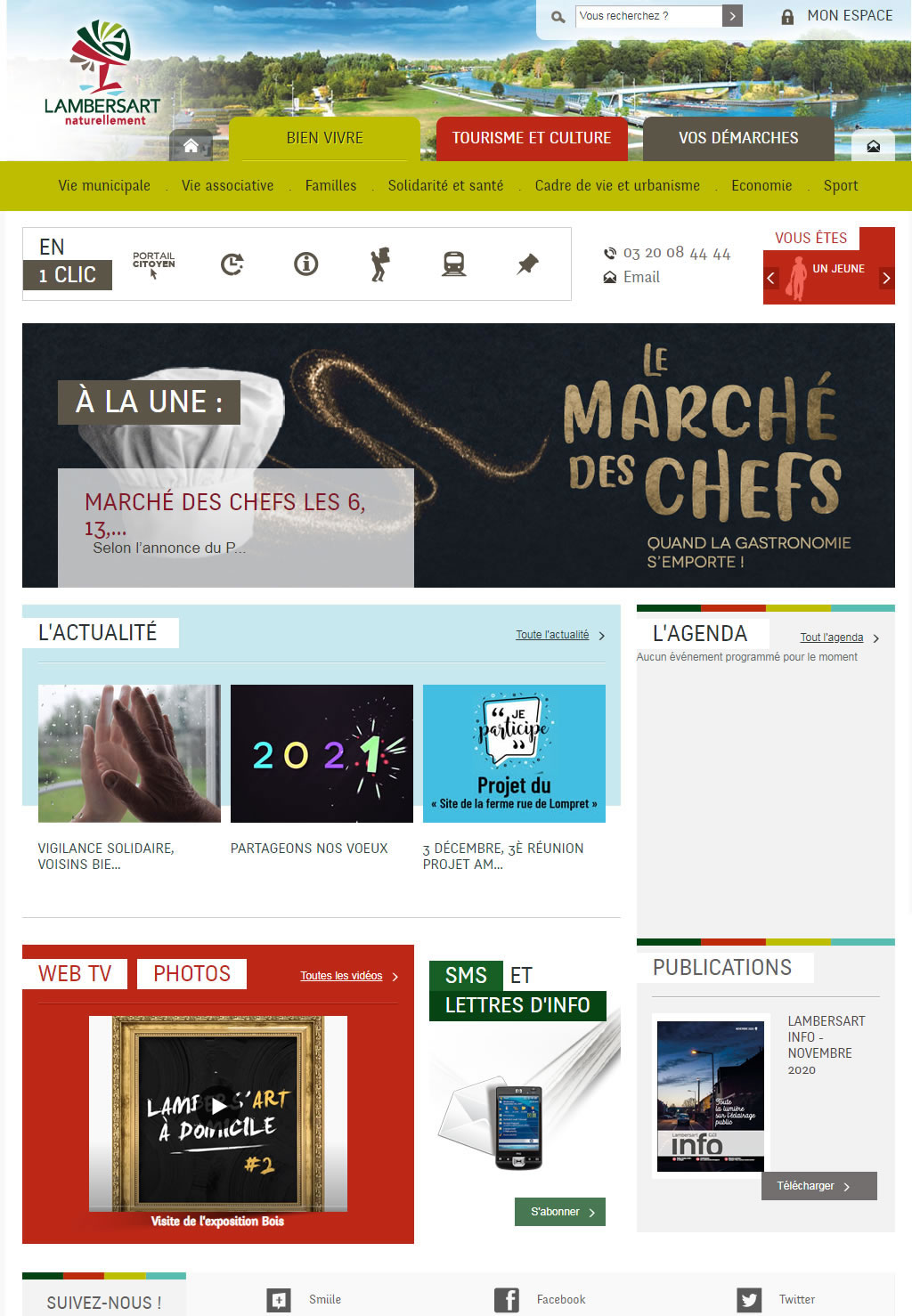Click the Twitter bird icon

point(749,1300)
